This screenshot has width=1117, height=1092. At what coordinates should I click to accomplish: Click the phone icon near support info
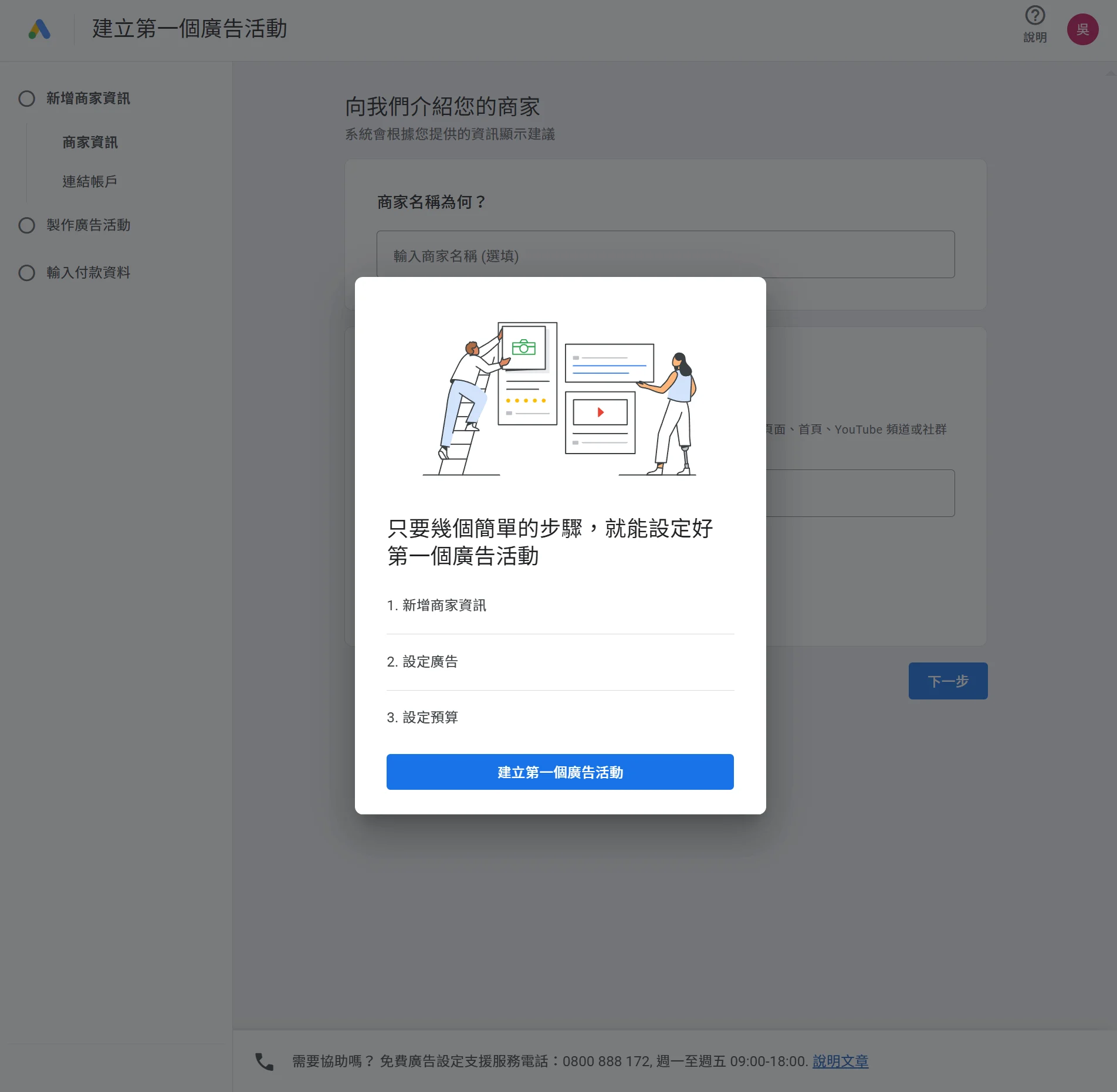click(265, 1061)
